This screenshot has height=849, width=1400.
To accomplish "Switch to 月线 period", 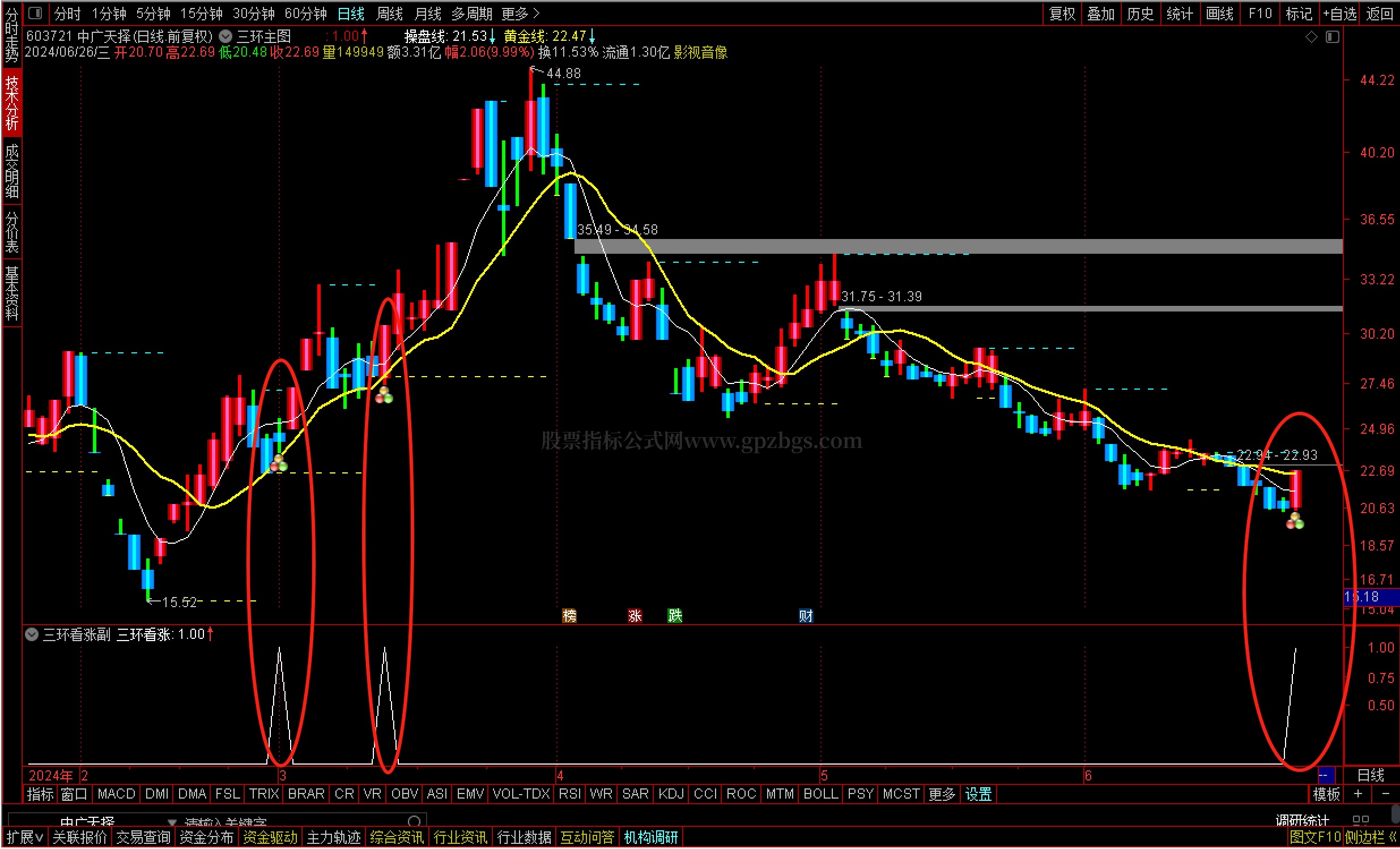I will (428, 13).
